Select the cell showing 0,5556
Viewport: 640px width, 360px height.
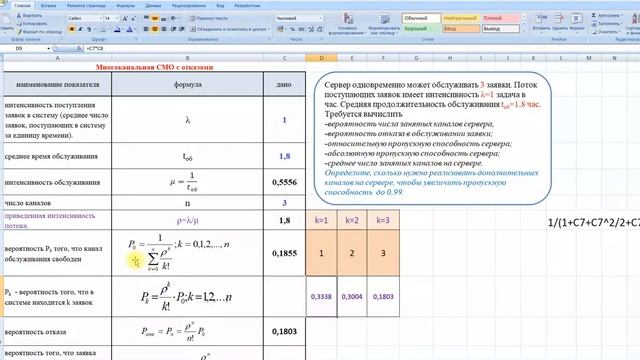pyautogui.click(x=284, y=182)
